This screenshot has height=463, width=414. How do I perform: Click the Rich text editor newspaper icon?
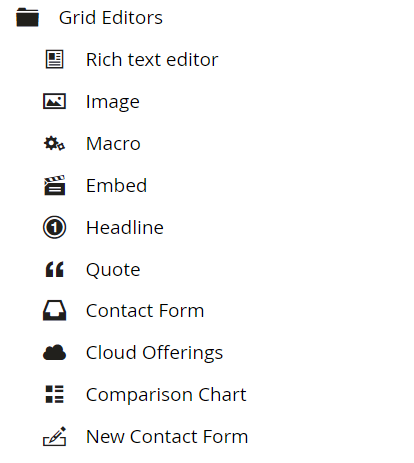54,59
